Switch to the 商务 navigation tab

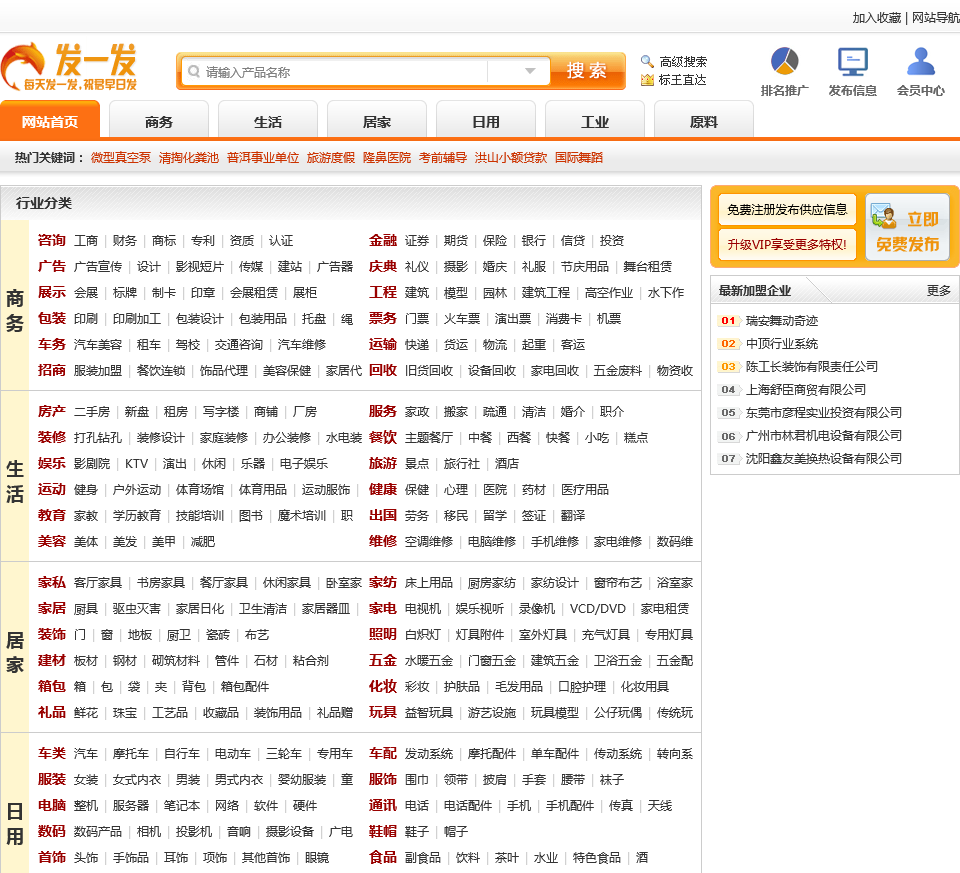(x=159, y=122)
